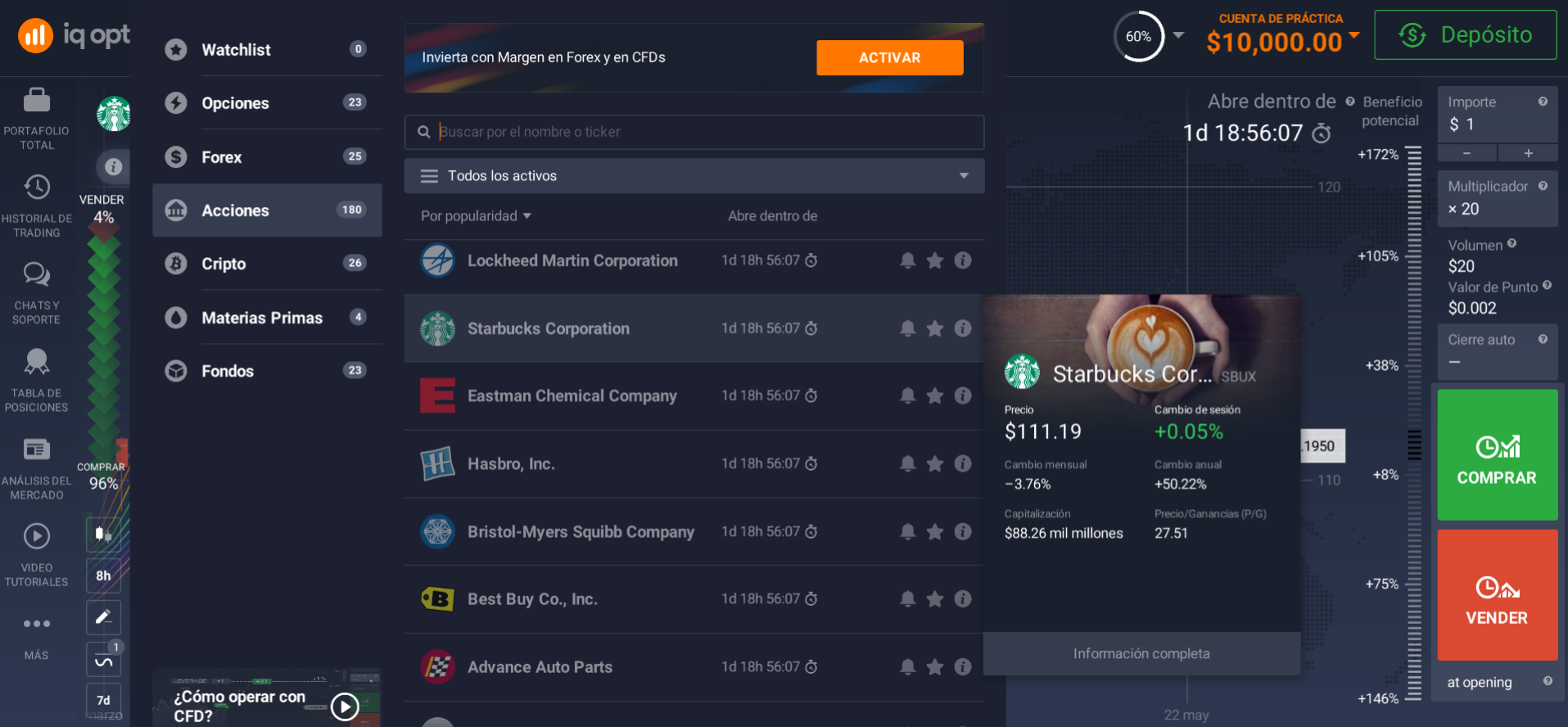The width and height of the screenshot is (1568, 727).
Task: Open Chats y Soporte bubble icon
Action: click(37, 274)
